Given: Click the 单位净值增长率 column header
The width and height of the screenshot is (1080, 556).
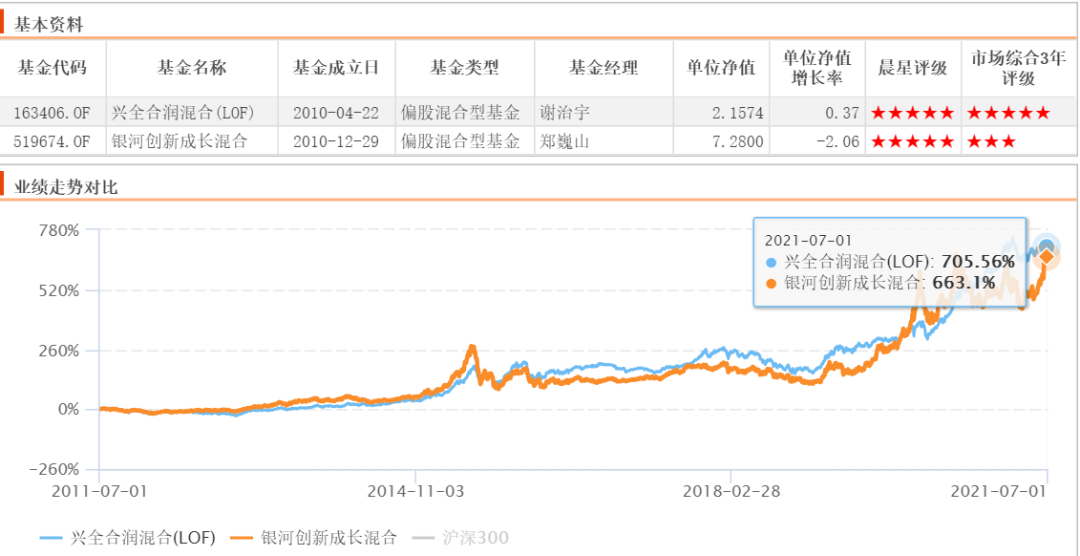Looking at the screenshot, I should pyautogui.click(x=817, y=68).
